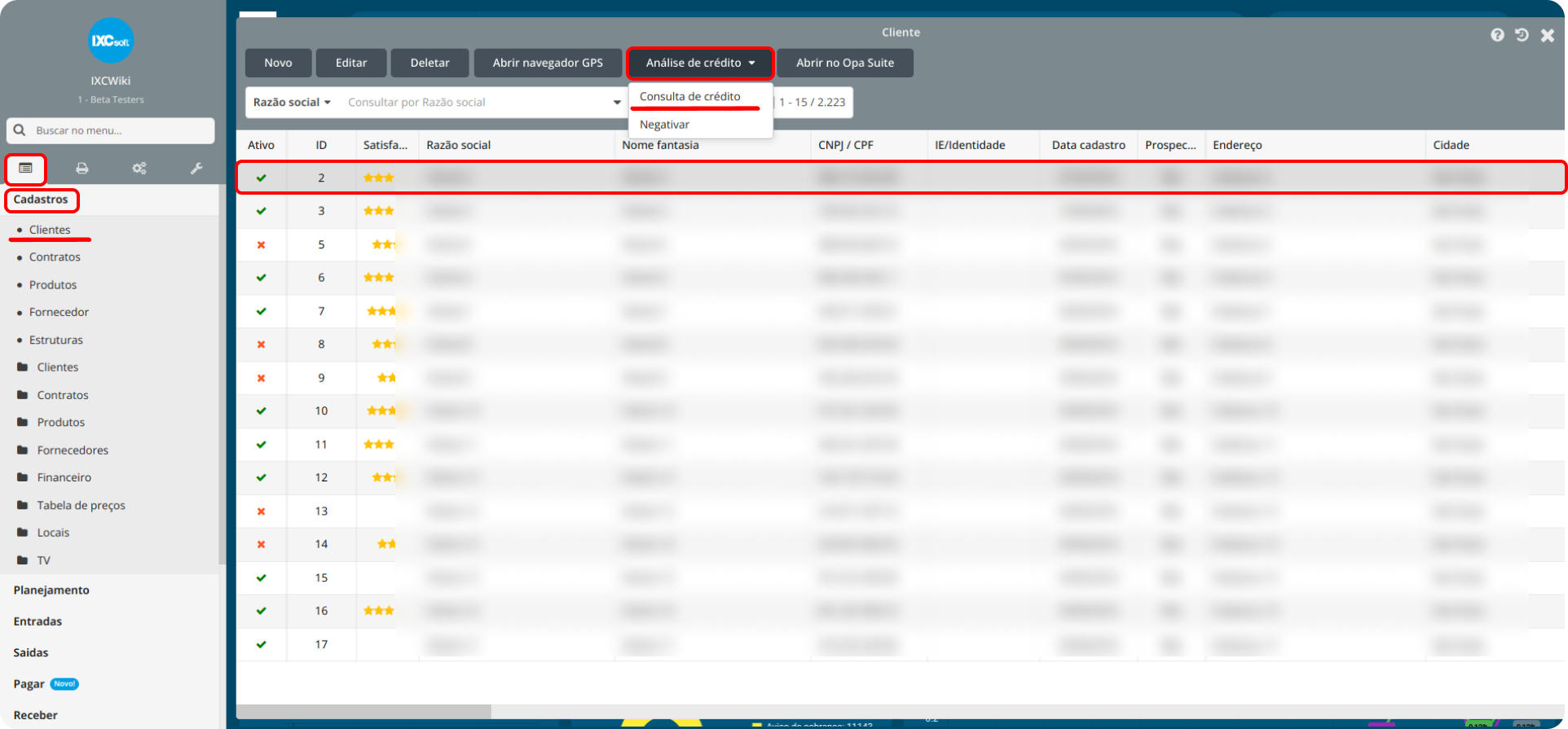Screen dimensions: 1568x729
Task: Collapse the Cadastros section
Action: point(41,200)
